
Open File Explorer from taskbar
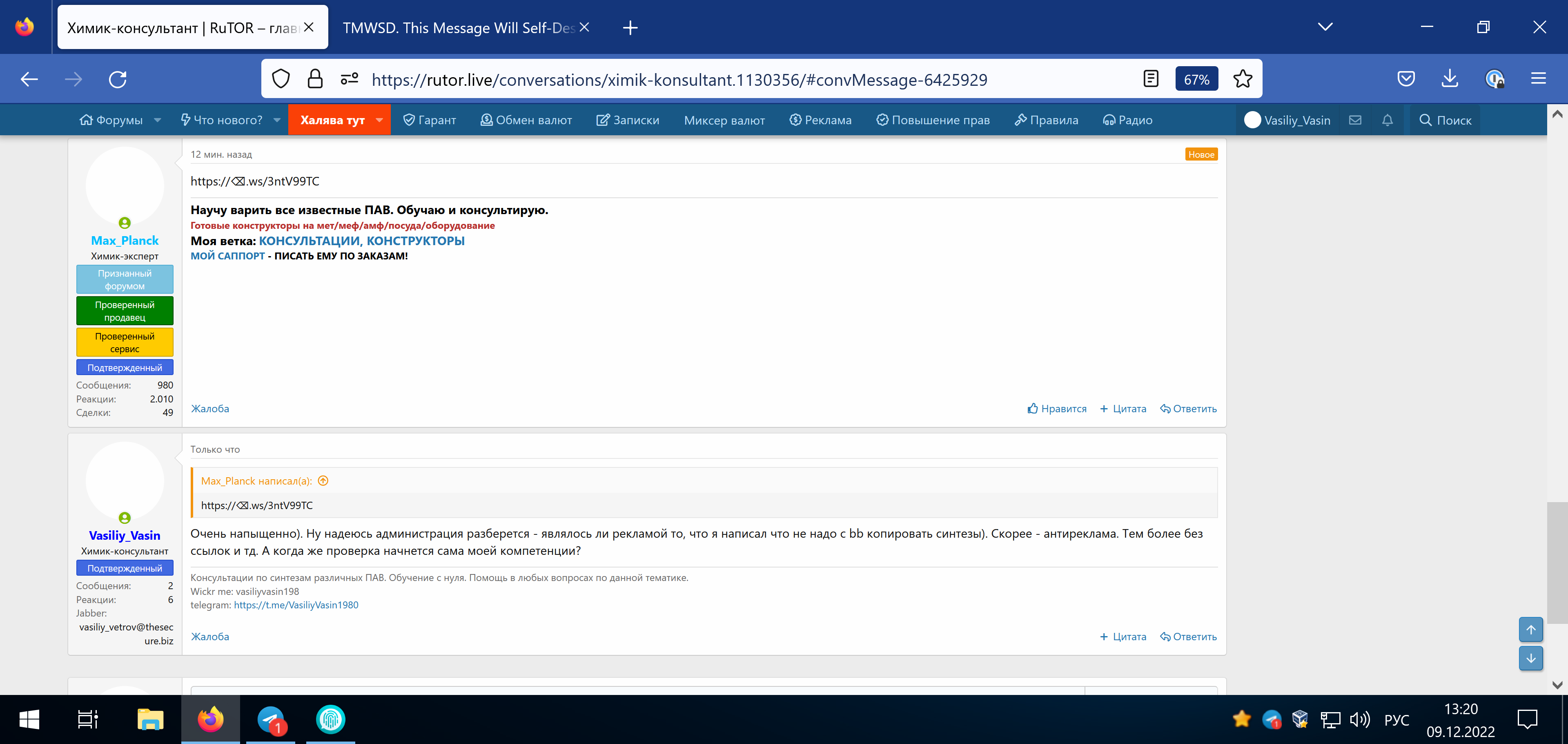150,719
